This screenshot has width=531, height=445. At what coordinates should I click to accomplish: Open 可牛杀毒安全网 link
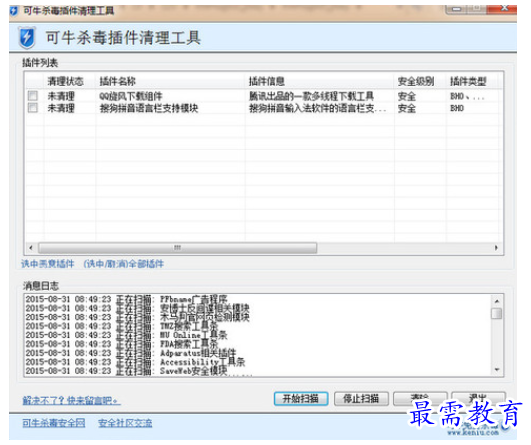tap(54, 423)
